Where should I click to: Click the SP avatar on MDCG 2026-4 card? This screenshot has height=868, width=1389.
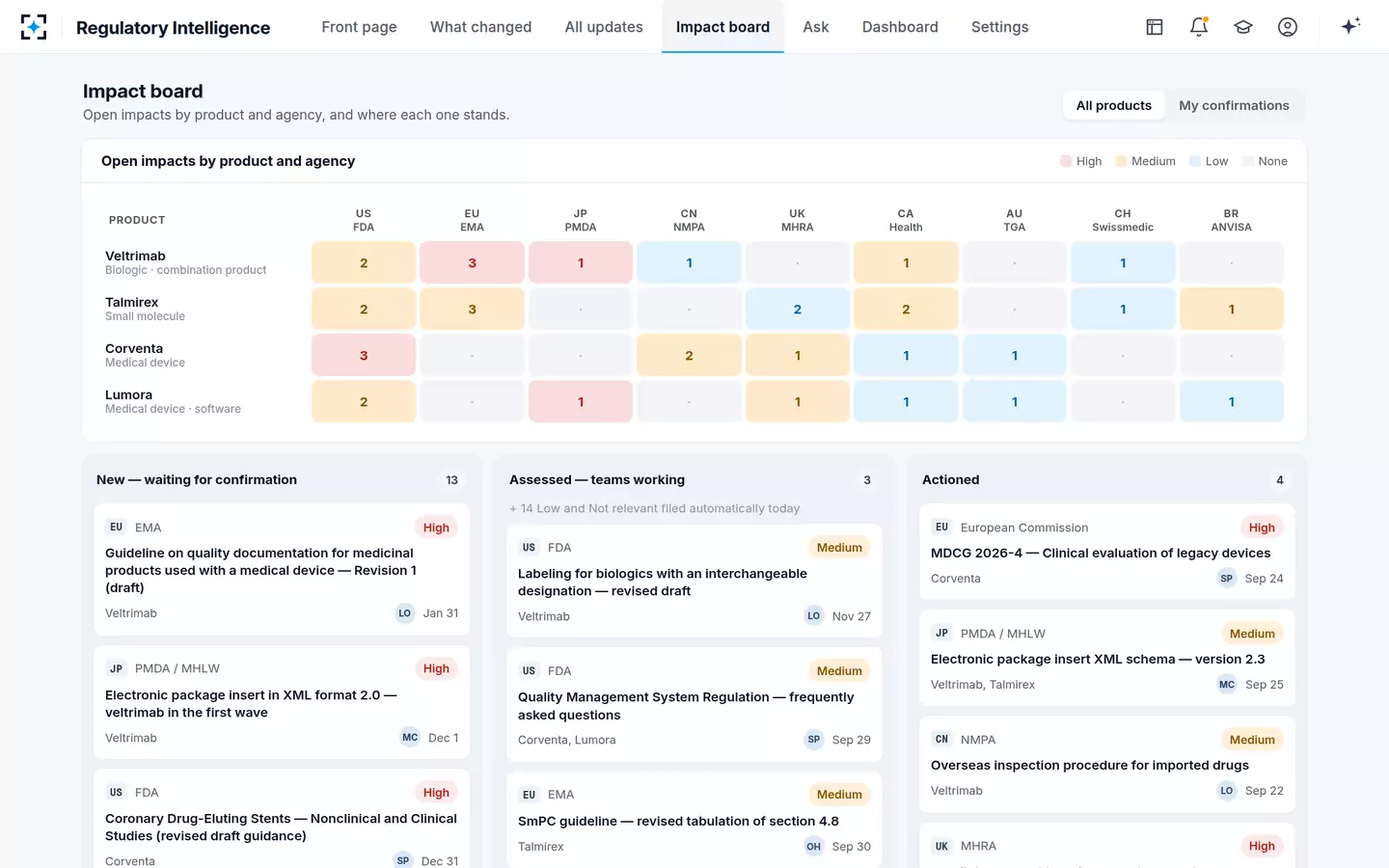1227,579
